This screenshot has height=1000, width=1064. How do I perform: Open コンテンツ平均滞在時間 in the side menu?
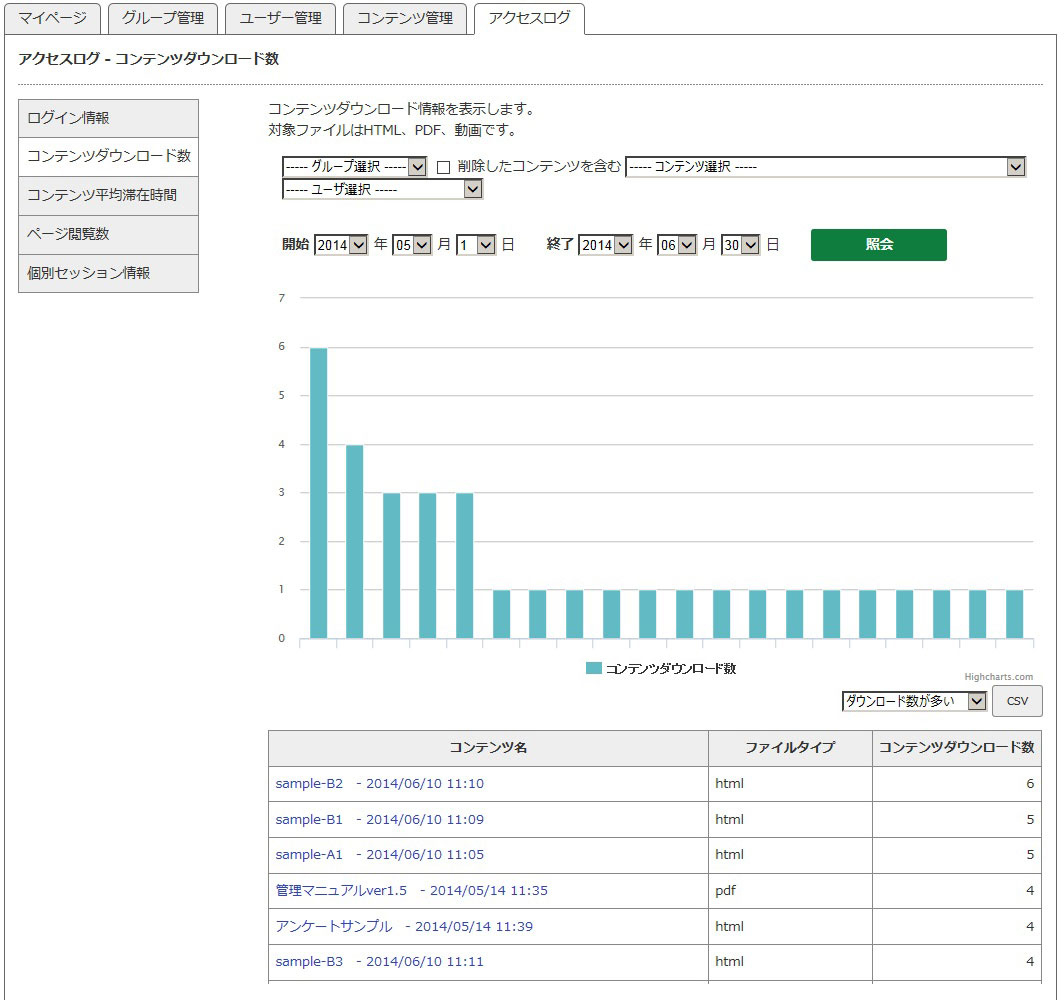coord(109,196)
